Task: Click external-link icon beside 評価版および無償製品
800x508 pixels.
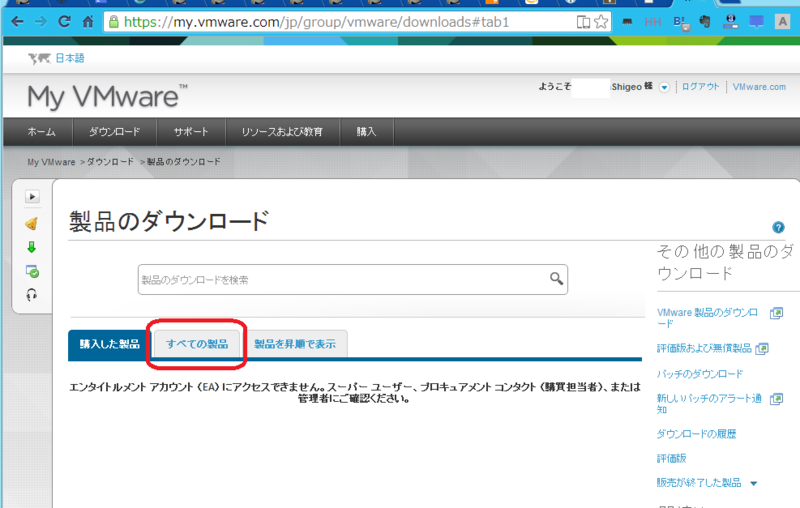Action: (x=762, y=348)
